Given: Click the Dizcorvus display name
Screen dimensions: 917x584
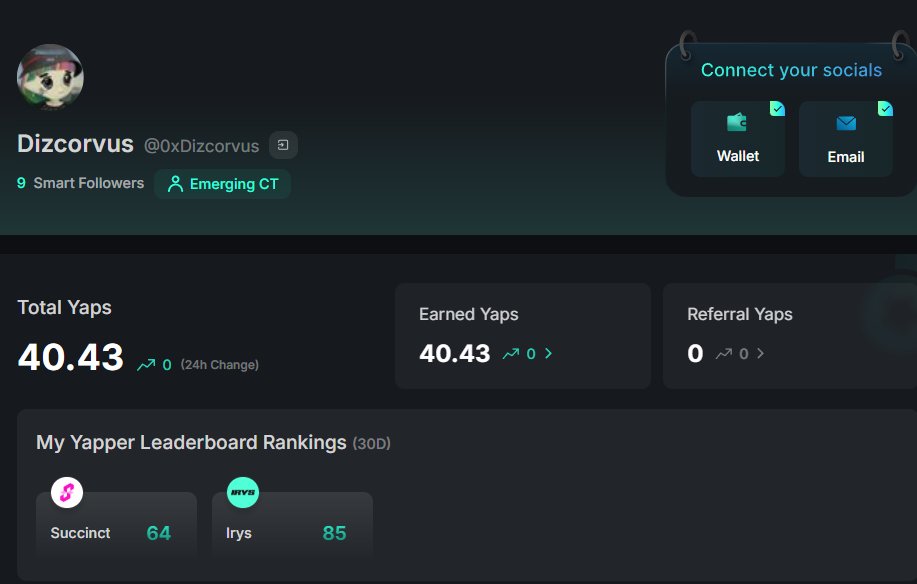Looking at the screenshot, I should 75,144.
